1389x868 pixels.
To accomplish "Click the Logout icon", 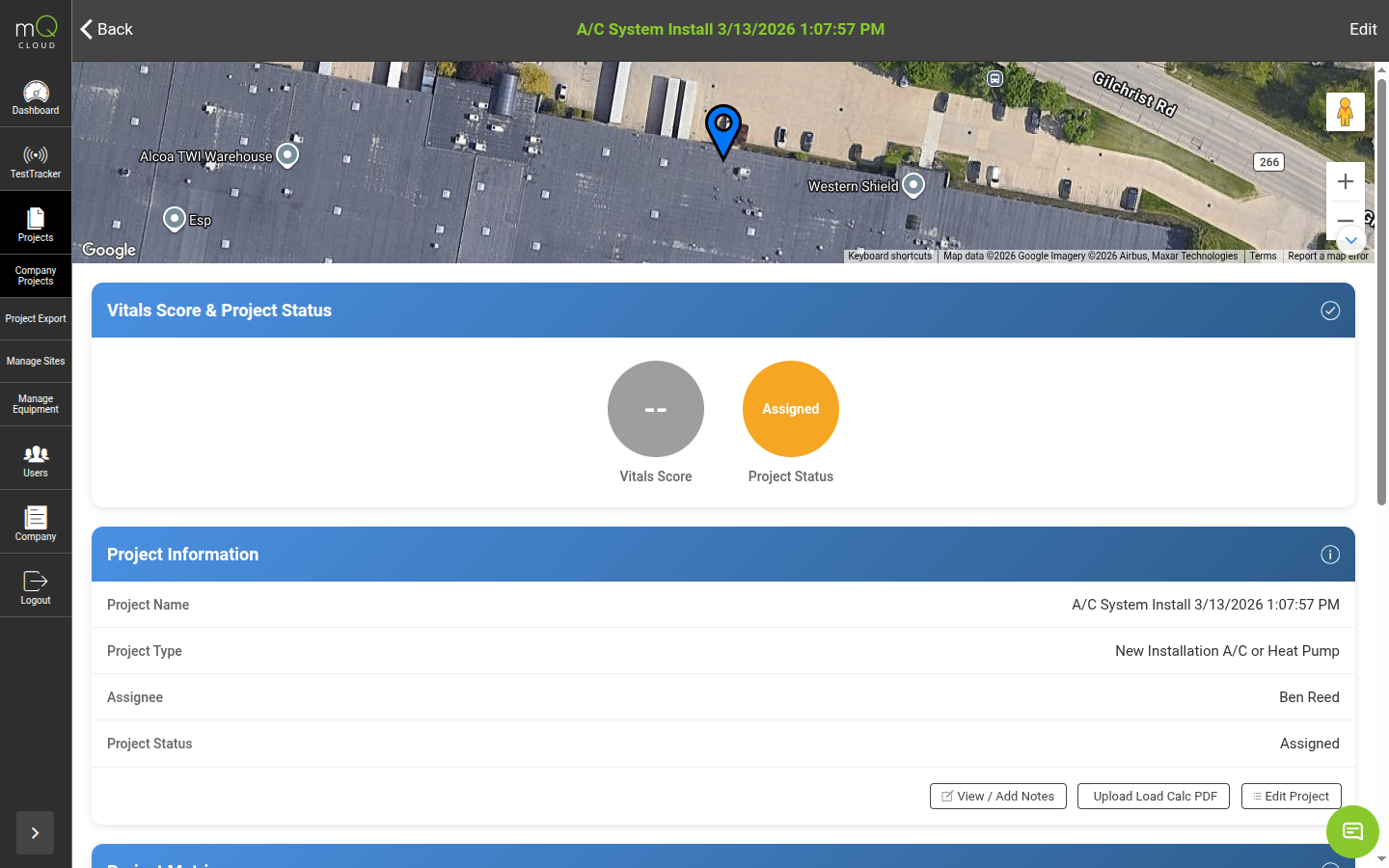I will 36,580.
